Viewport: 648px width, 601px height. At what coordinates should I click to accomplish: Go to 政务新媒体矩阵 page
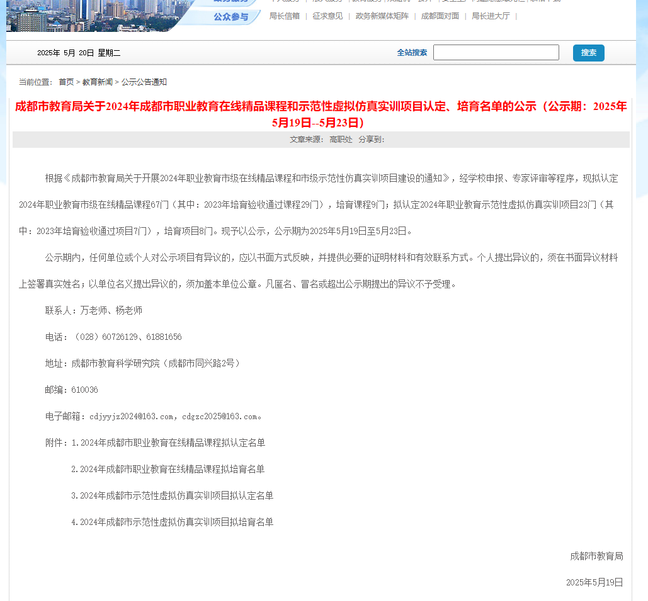(382, 16)
